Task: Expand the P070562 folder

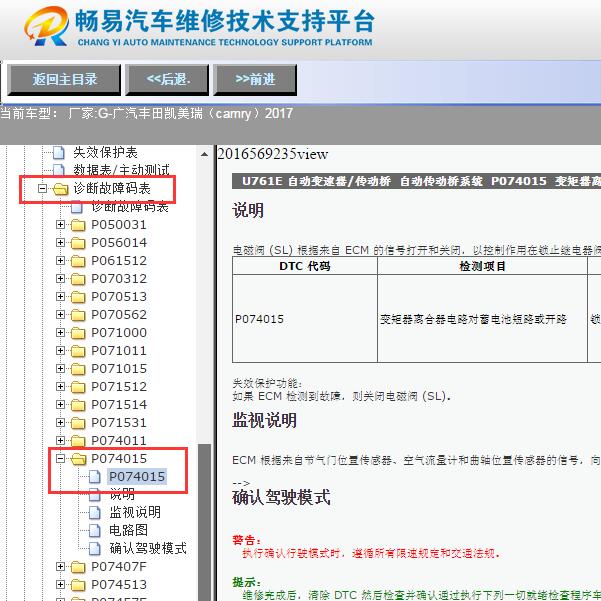Action: (60, 315)
